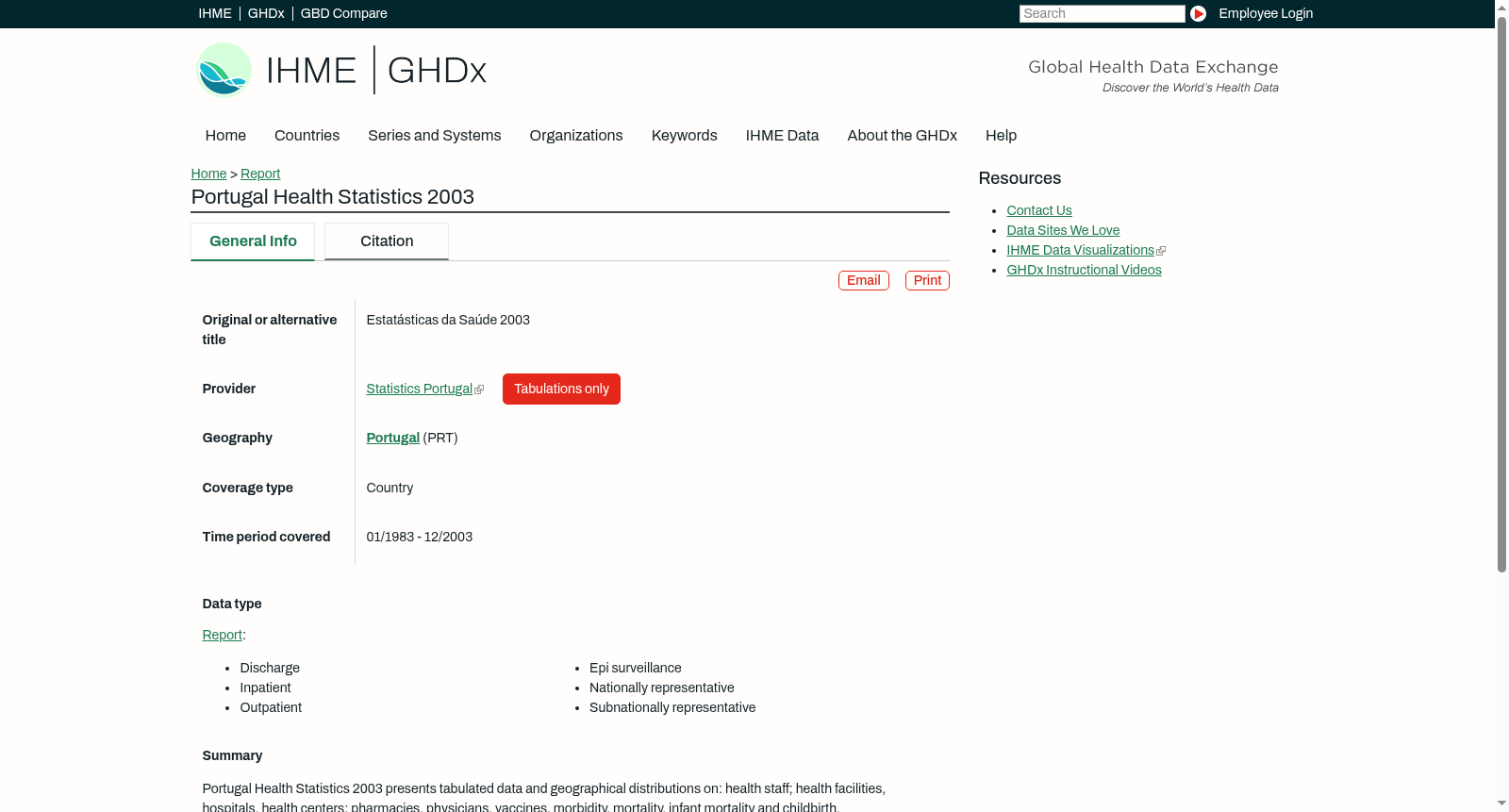Image resolution: width=1509 pixels, height=812 pixels.
Task: Click the 'Inpatient' list item
Action: tap(265, 688)
